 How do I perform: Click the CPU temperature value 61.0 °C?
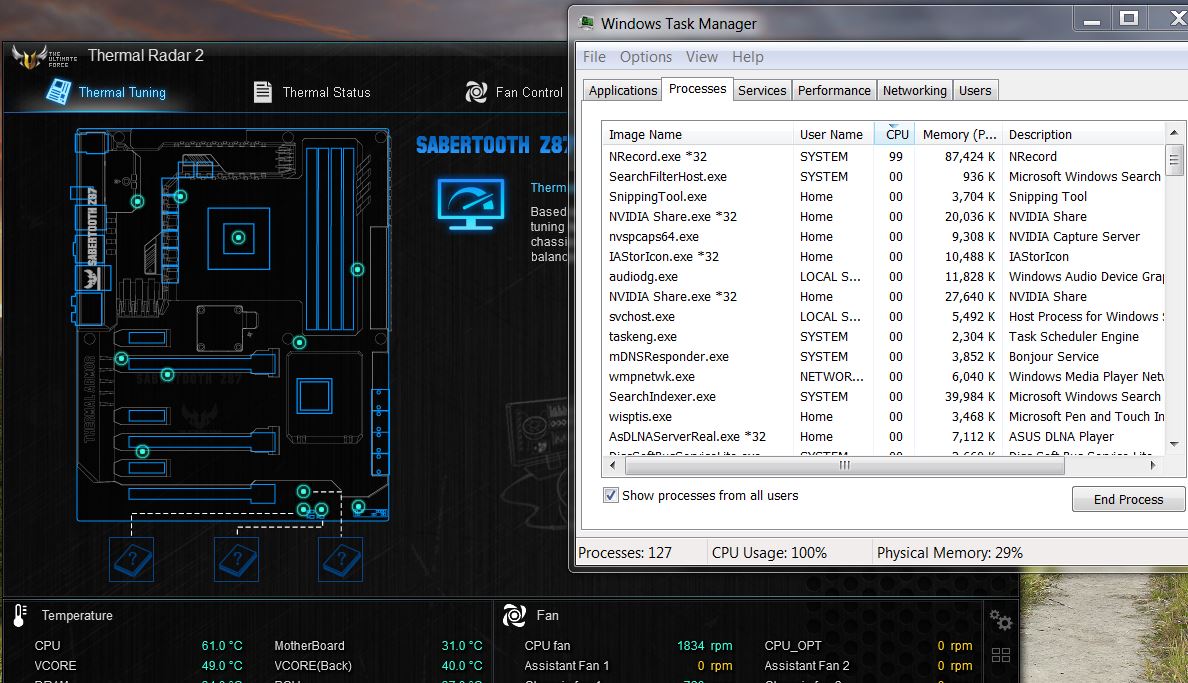point(222,646)
